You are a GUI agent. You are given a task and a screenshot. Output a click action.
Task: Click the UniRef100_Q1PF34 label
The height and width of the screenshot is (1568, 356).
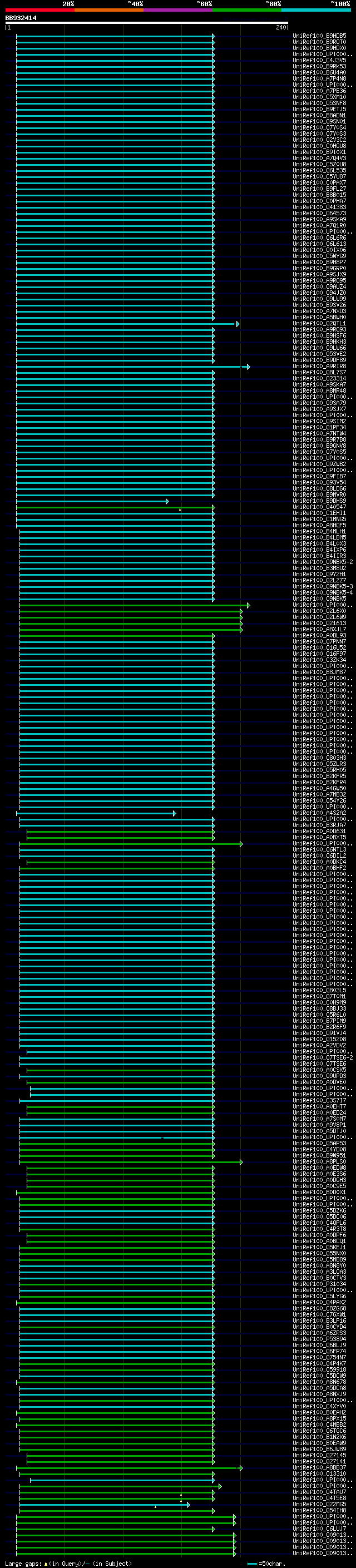point(319,427)
